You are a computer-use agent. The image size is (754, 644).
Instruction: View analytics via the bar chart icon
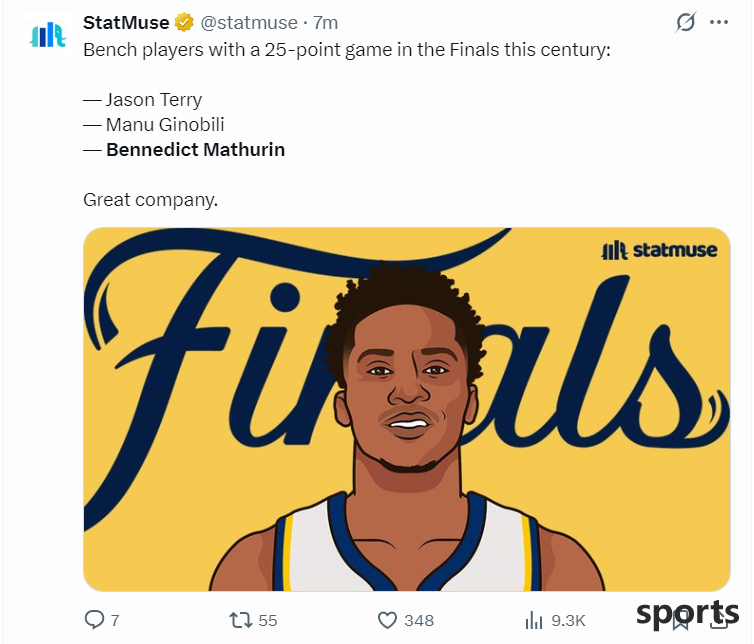pyautogui.click(x=534, y=620)
